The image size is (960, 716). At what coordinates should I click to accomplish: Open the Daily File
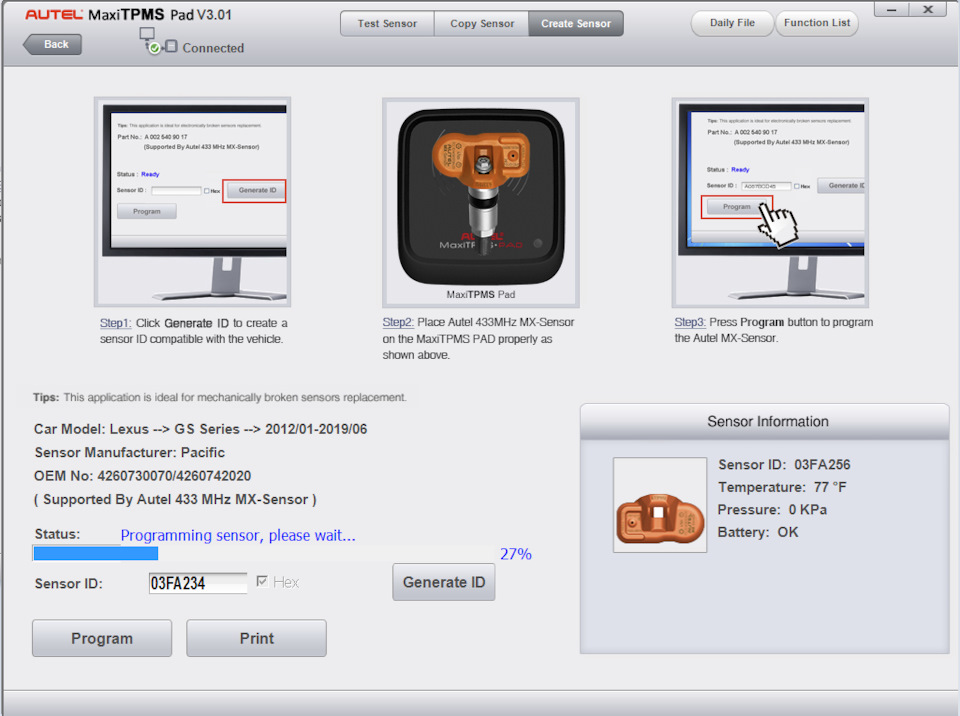tap(732, 23)
